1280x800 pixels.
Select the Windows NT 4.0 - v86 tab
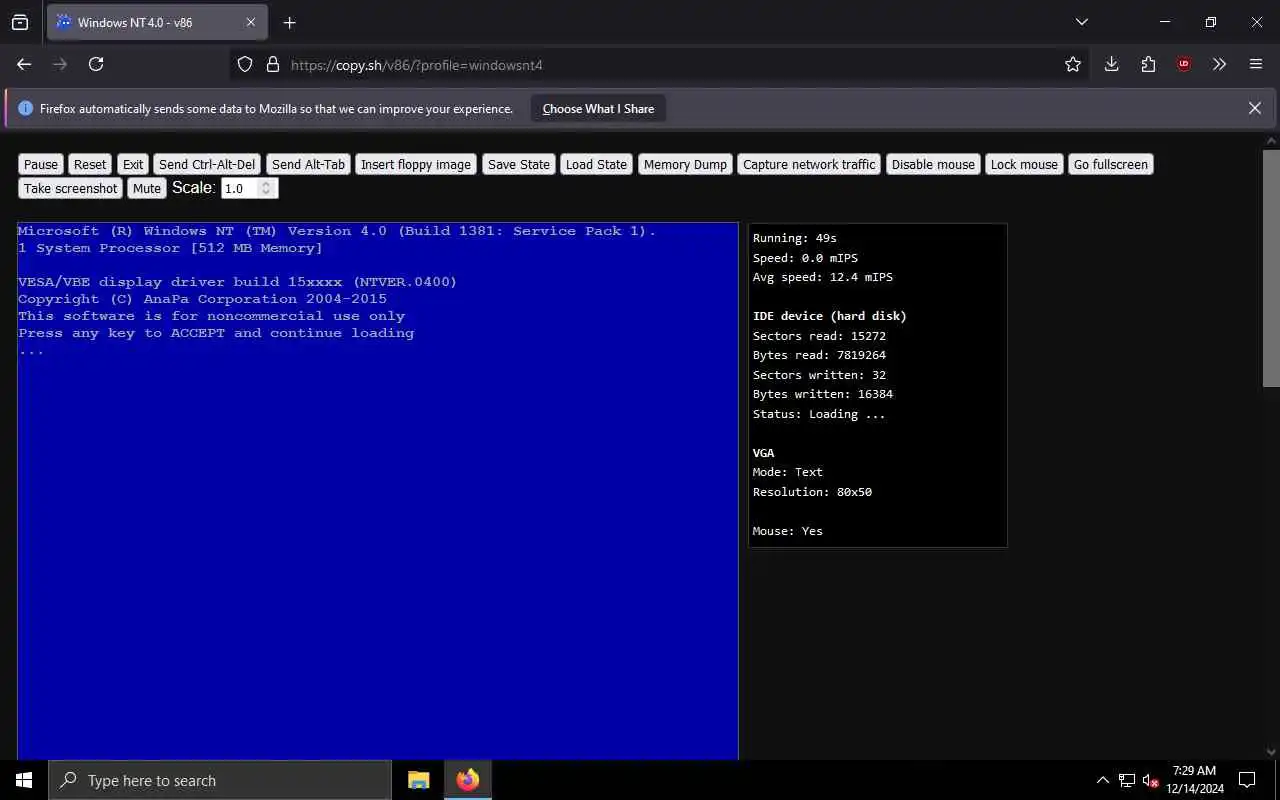tap(157, 22)
